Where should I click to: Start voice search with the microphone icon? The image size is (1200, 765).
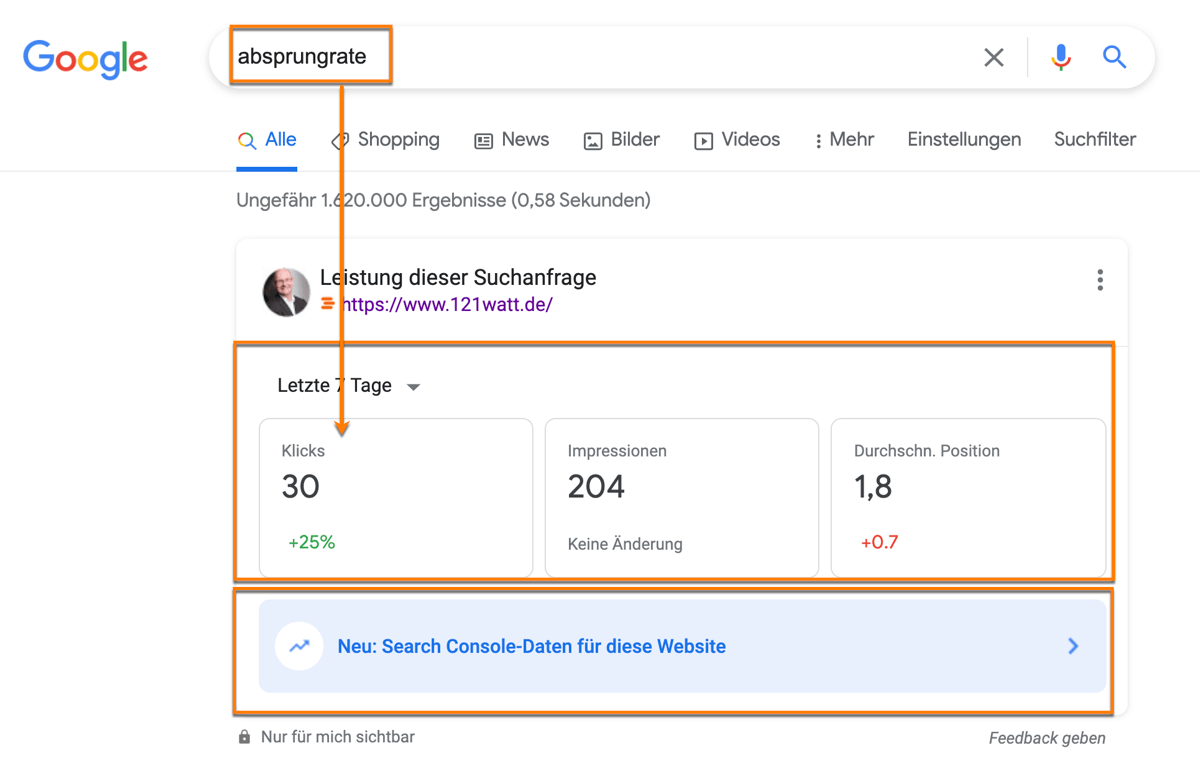coord(1060,57)
